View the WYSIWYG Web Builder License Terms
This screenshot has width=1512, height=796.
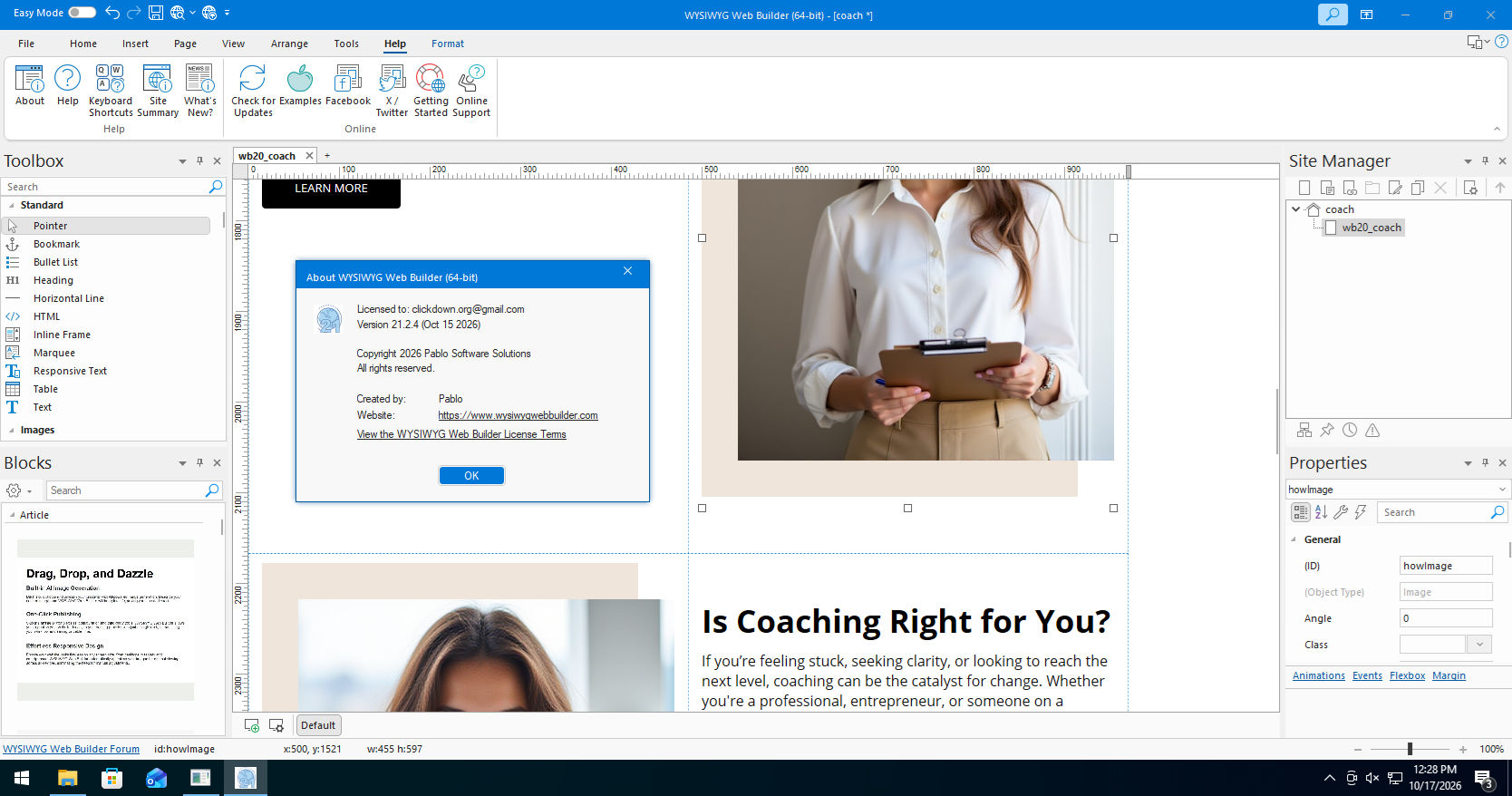[x=461, y=434]
